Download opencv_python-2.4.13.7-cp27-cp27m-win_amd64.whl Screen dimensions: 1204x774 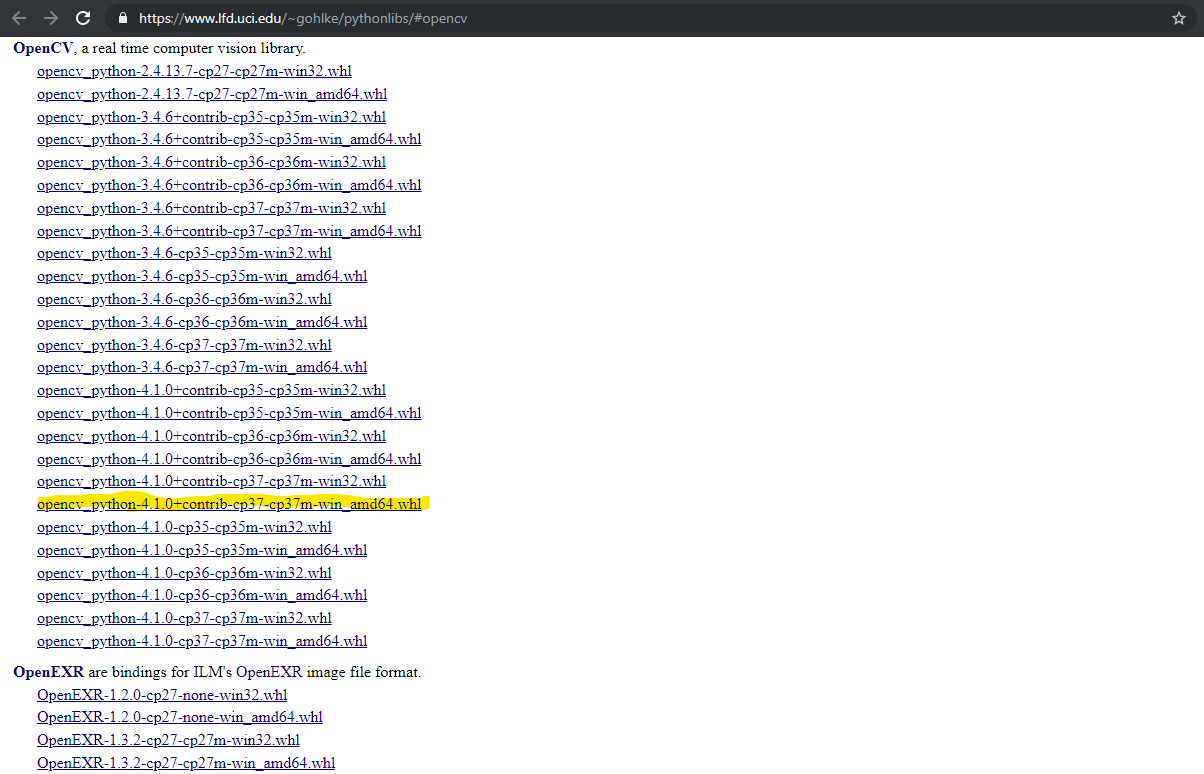(x=212, y=94)
